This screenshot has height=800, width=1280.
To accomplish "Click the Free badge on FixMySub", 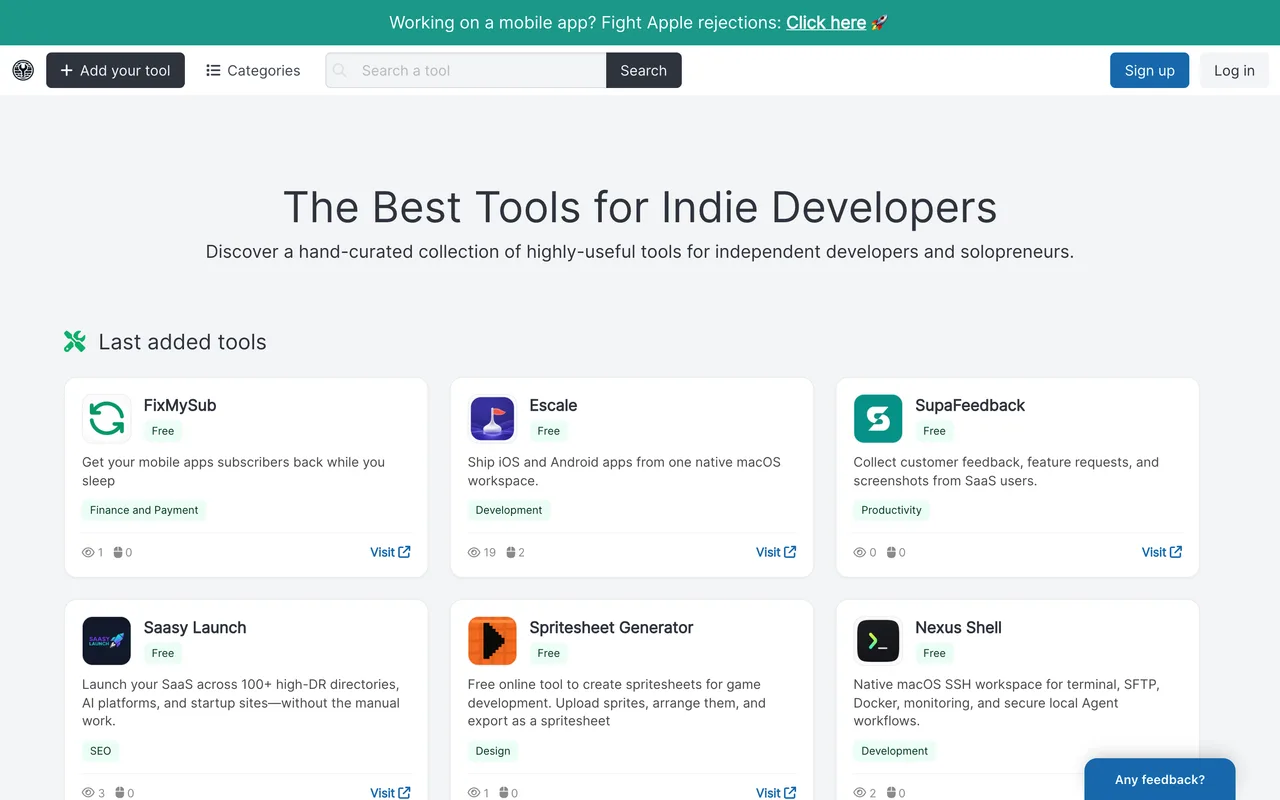I will tap(163, 431).
